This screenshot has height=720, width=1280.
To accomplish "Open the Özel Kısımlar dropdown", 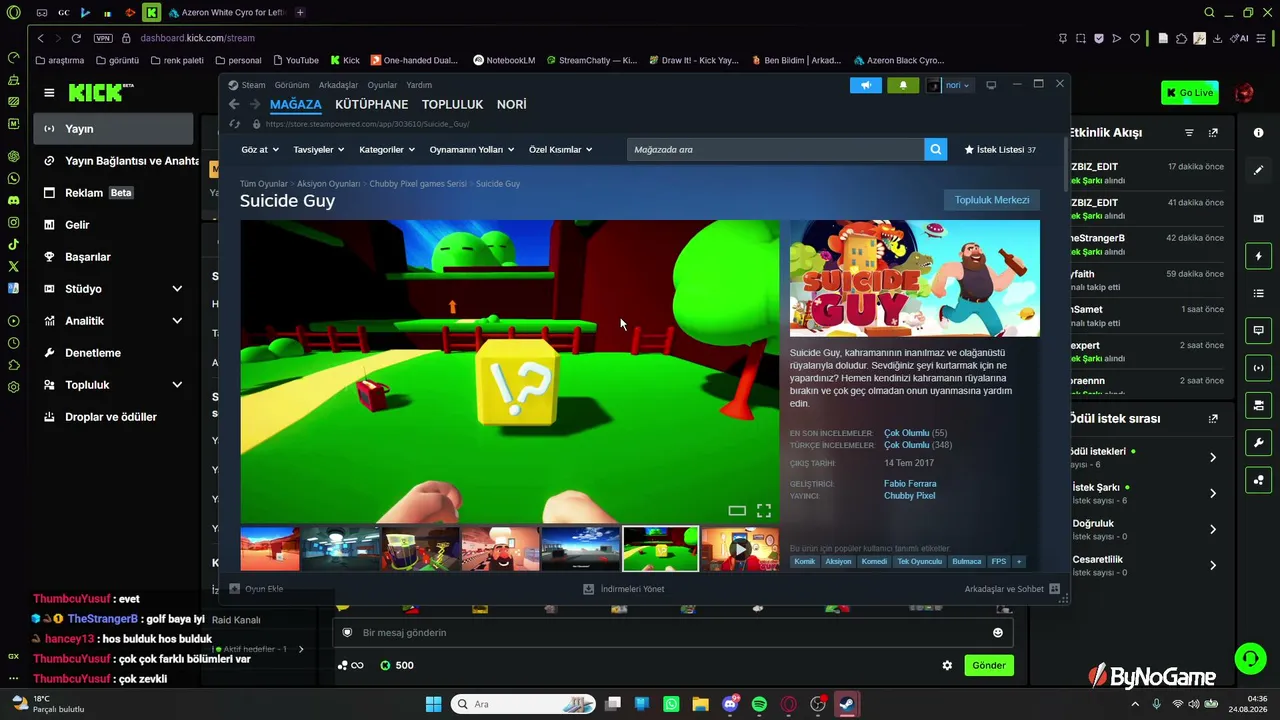I will (x=561, y=150).
